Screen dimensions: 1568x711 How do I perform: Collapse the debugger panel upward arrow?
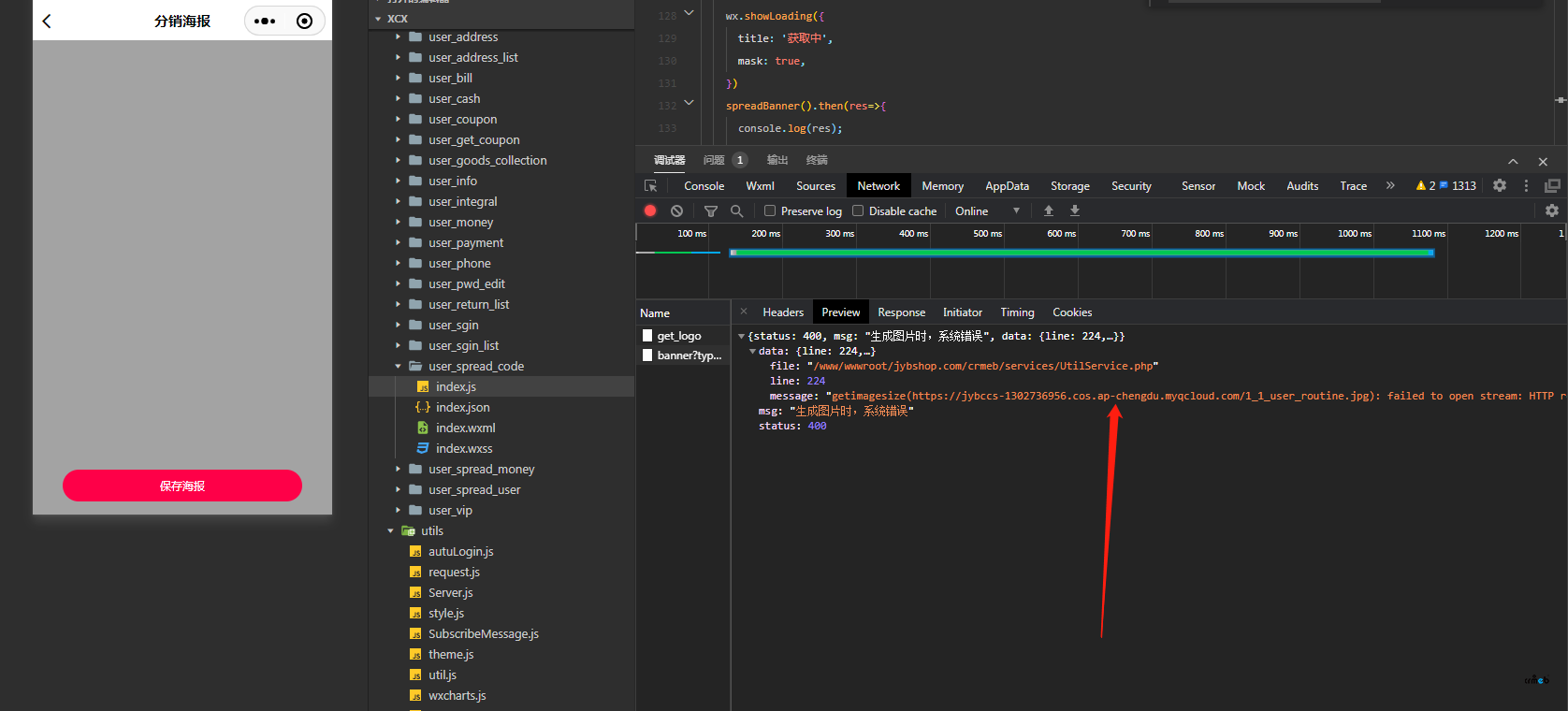[x=1513, y=161]
